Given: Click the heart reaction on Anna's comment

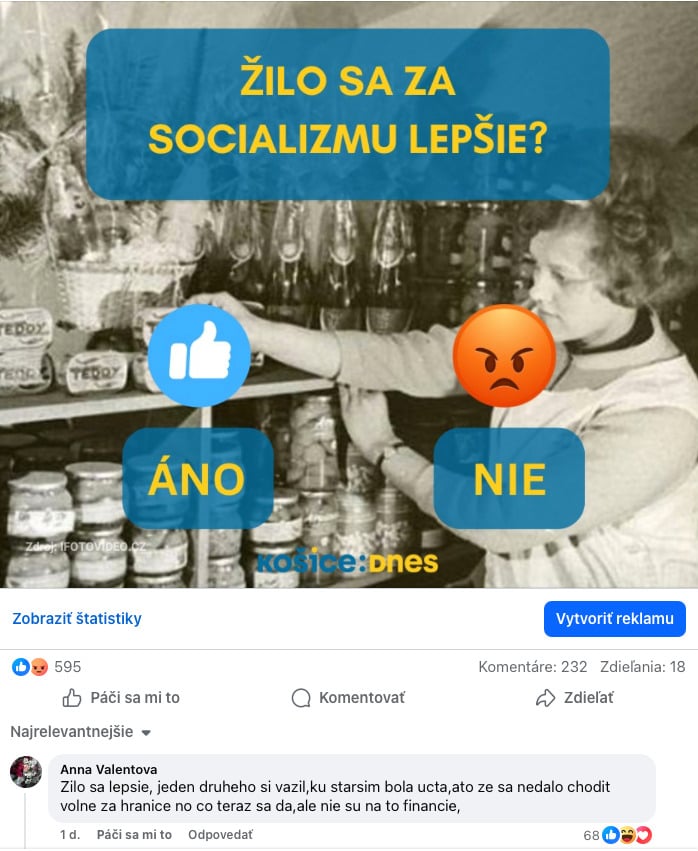Looking at the screenshot, I should pyautogui.click(x=644, y=835).
